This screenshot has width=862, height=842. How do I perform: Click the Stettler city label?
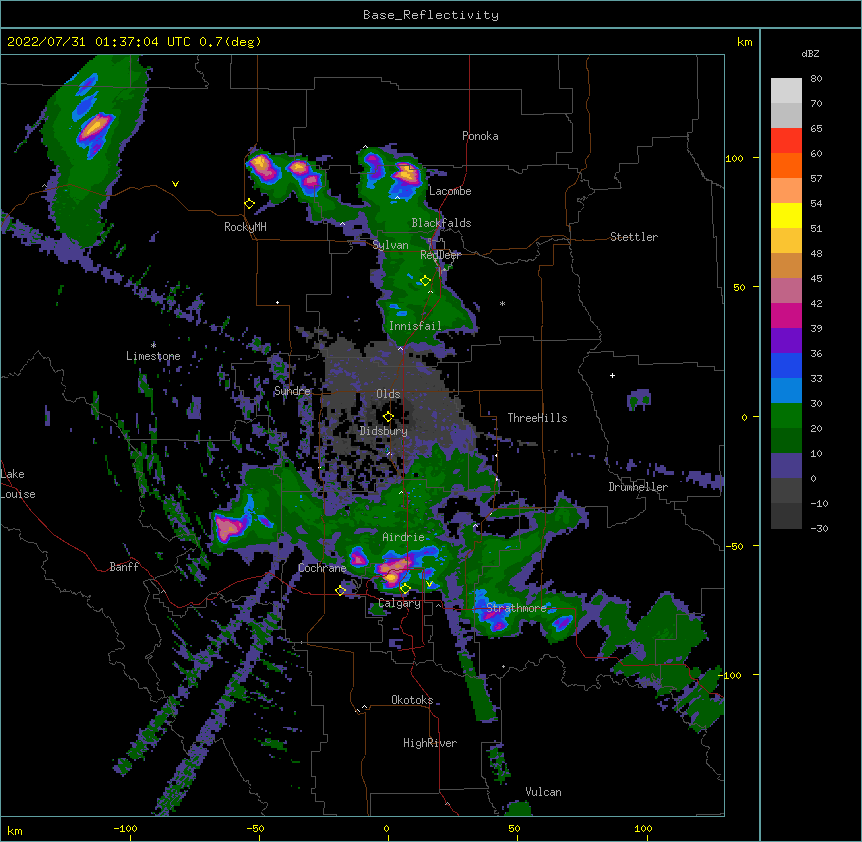coord(634,237)
